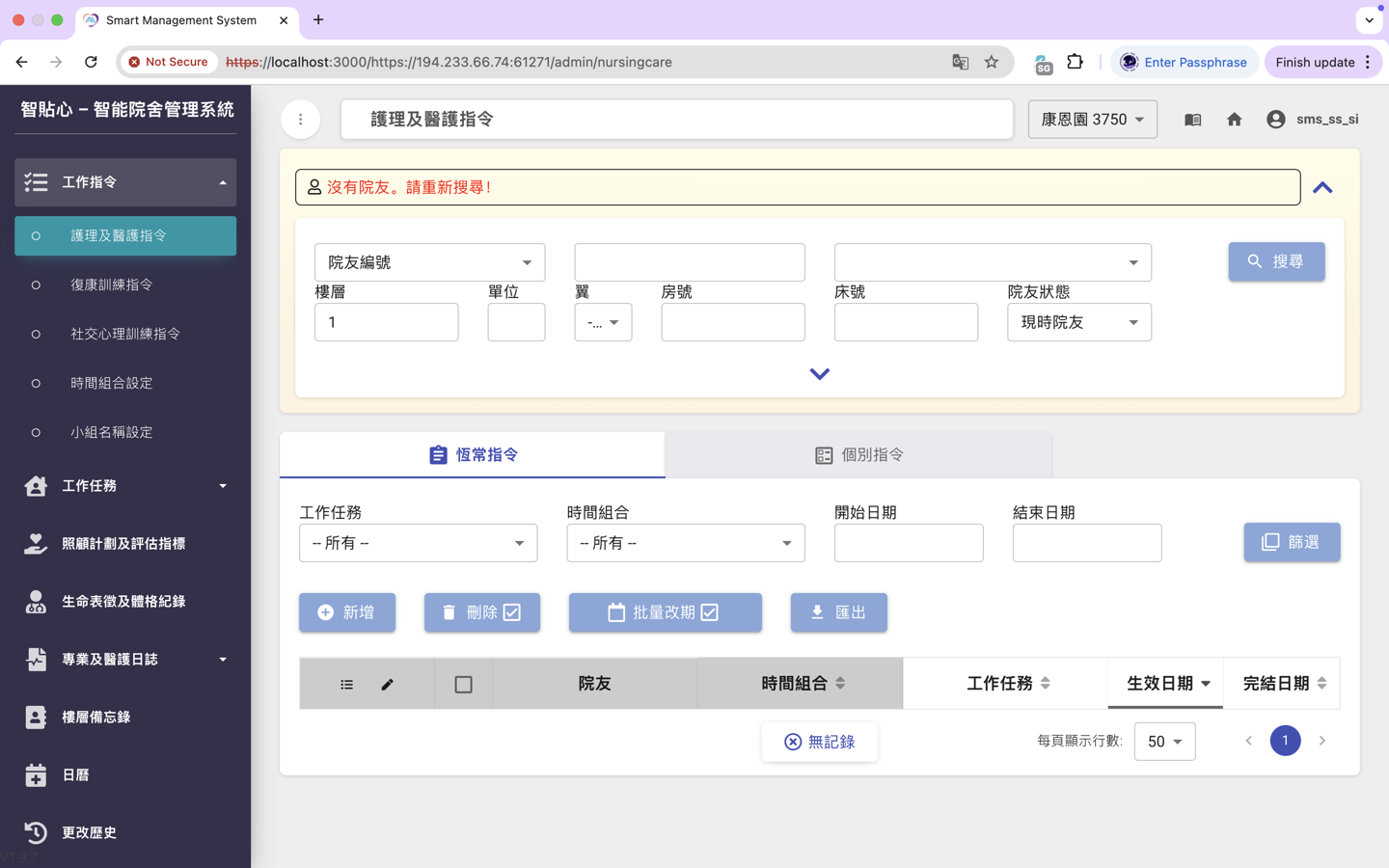This screenshot has width=1389, height=868.
Task: Click the list icon in table header
Action: [x=346, y=685]
